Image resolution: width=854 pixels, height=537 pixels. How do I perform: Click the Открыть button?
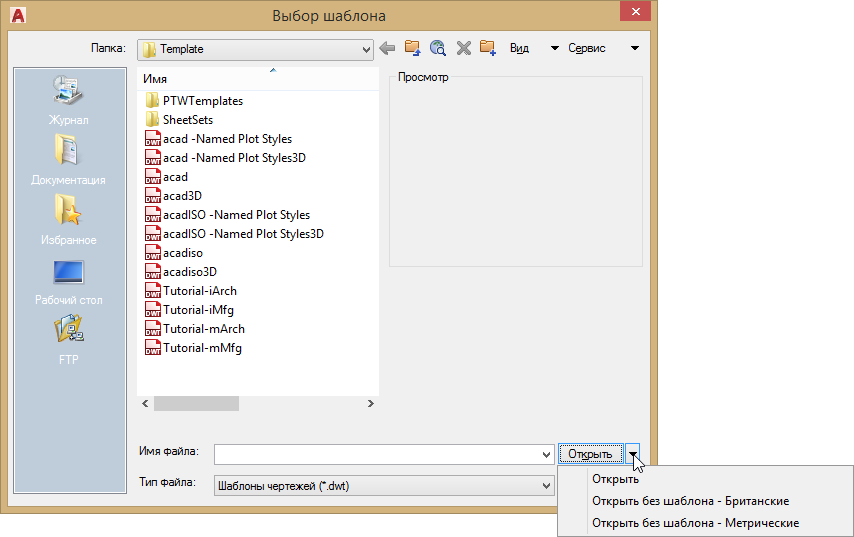[590, 454]
